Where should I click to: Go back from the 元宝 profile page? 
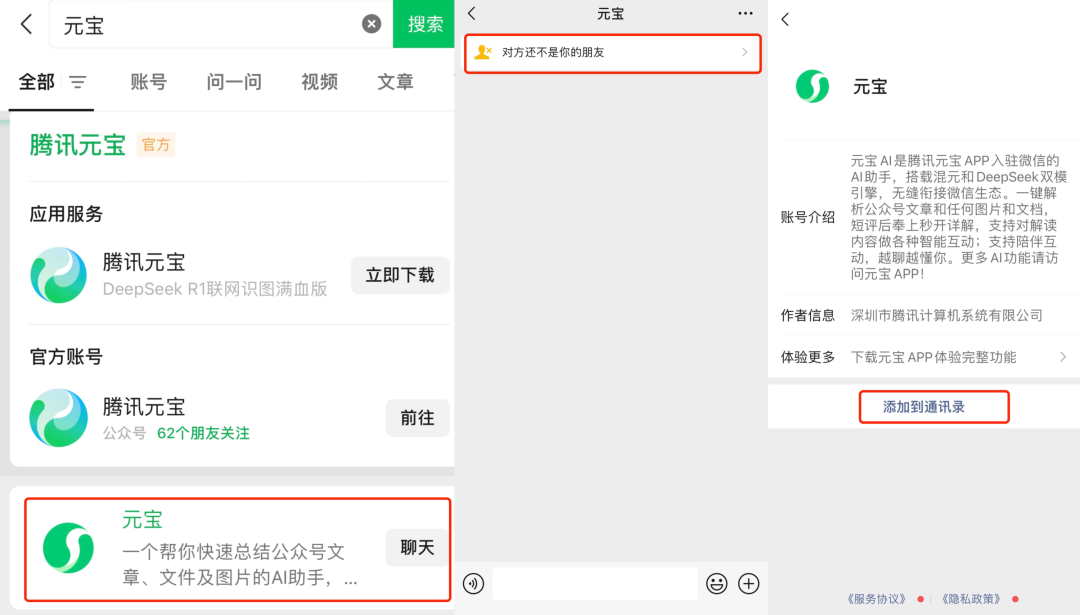coord(785,19)
